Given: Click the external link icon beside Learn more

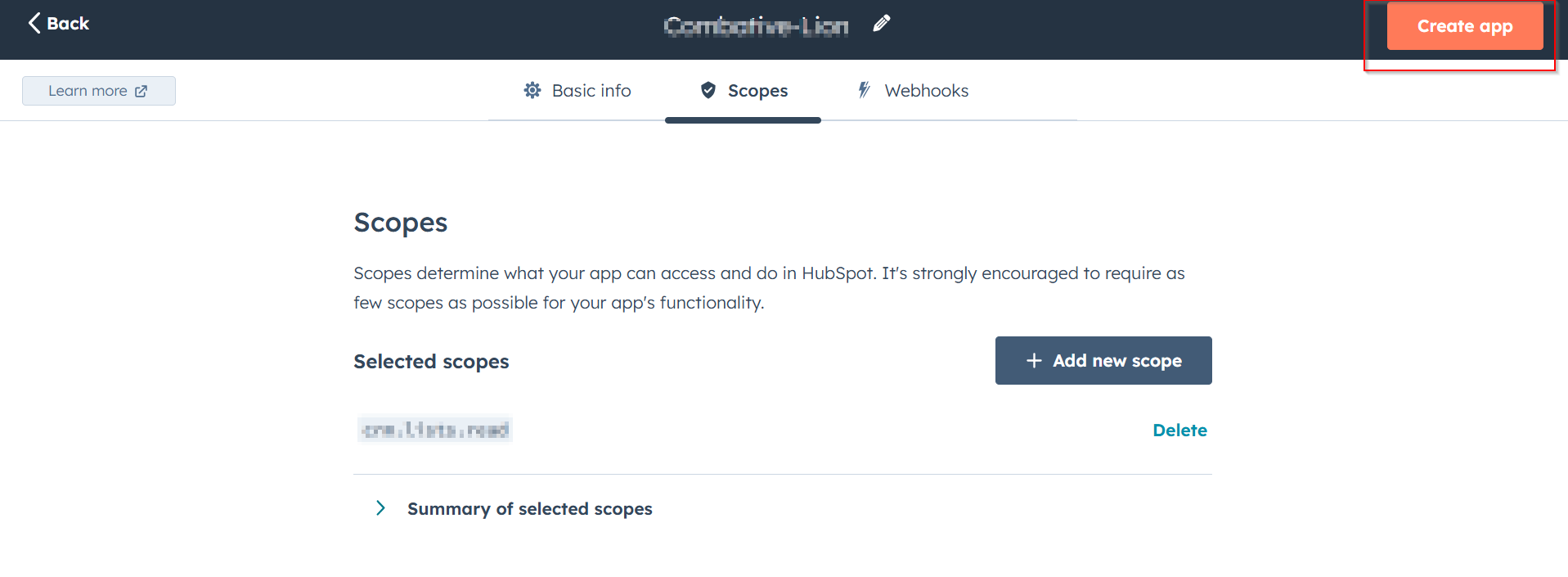Looking at the screenshot, I should coord(141,91).
